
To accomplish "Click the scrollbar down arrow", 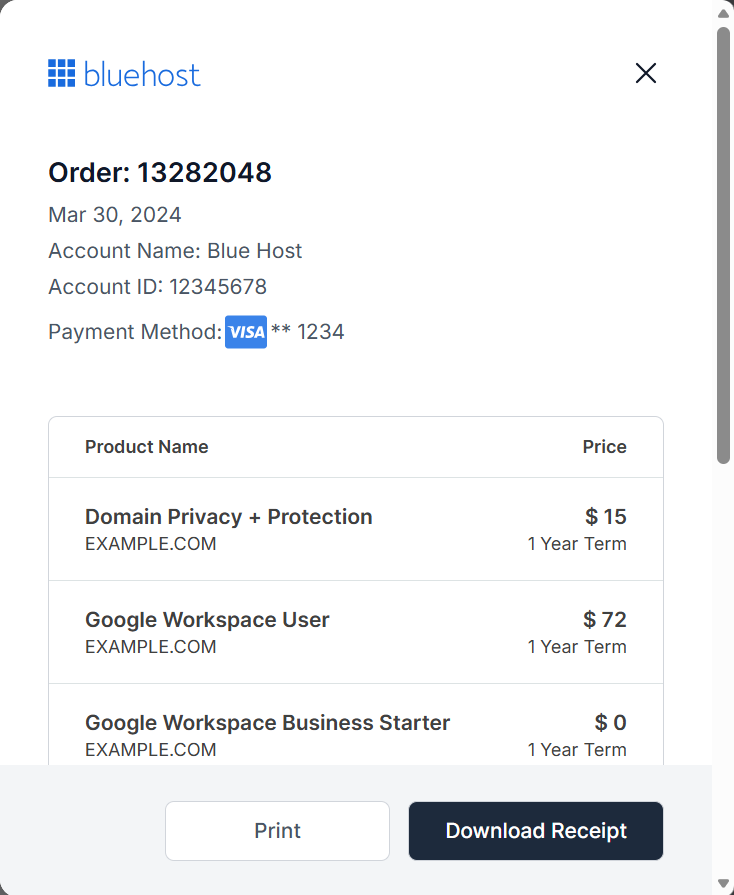I will coord(721,884).
